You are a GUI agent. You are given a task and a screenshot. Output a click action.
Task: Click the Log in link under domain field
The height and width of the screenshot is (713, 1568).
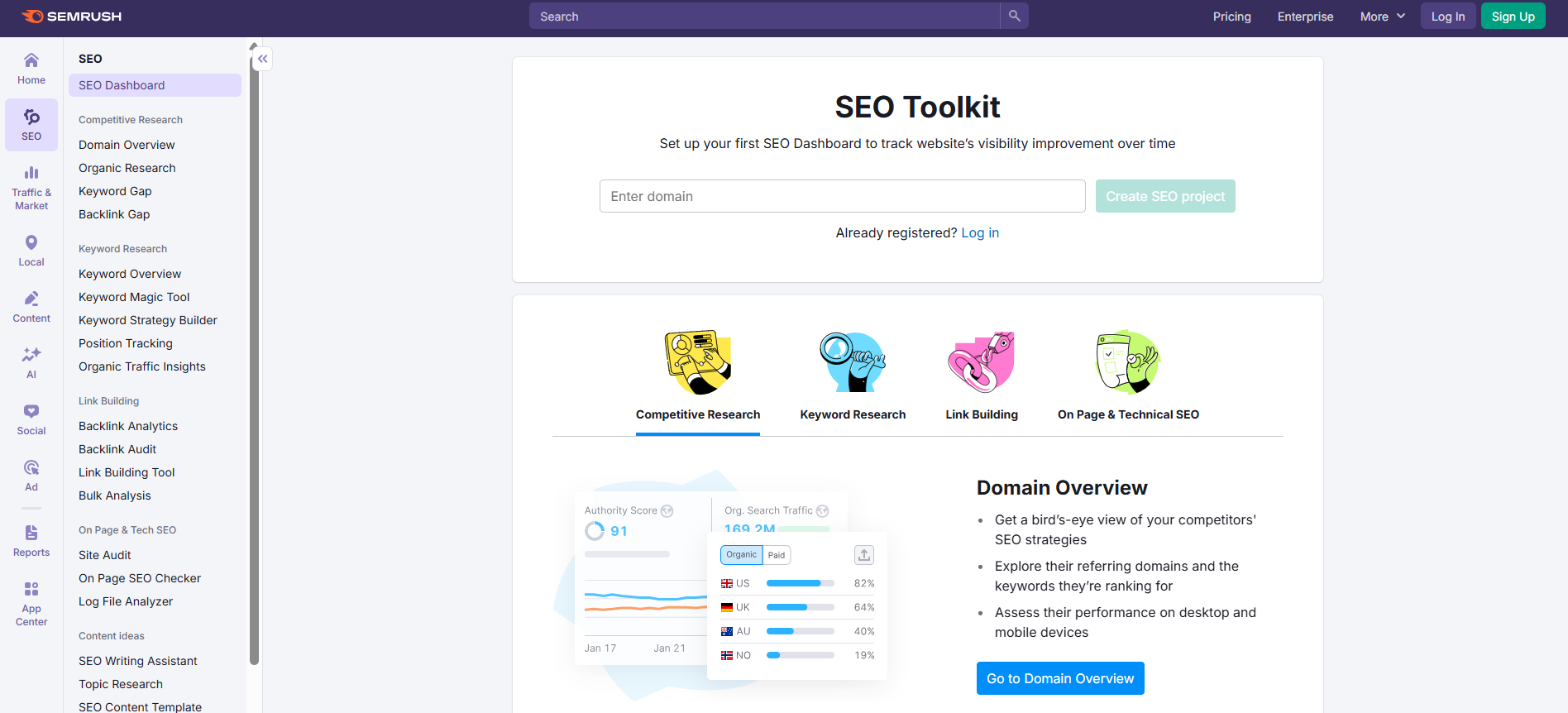980,233
